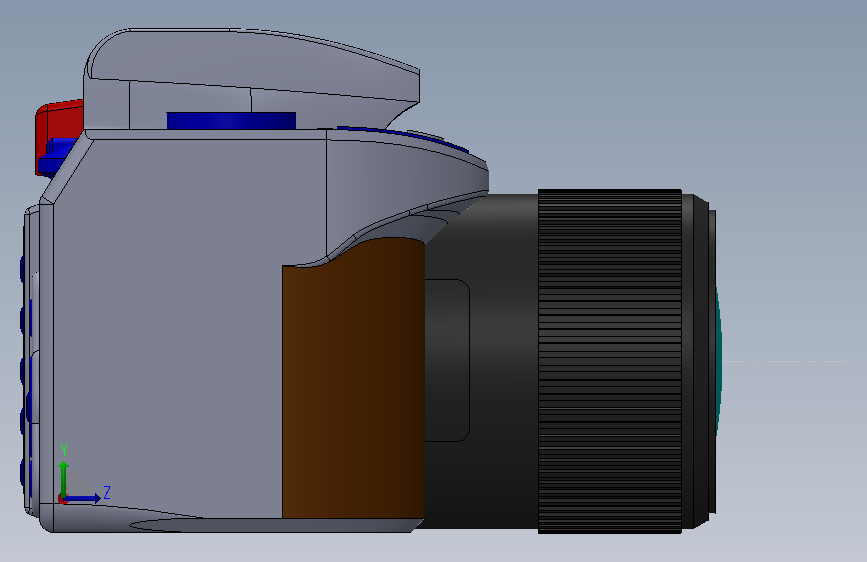
Task: Select the rounded rectangular panel on lens barrel
Action: point(447,360)
